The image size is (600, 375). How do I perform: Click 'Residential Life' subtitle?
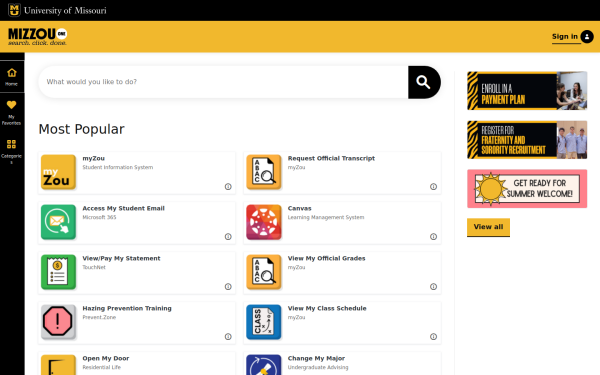pyautogui.click(x=101, y=367)
